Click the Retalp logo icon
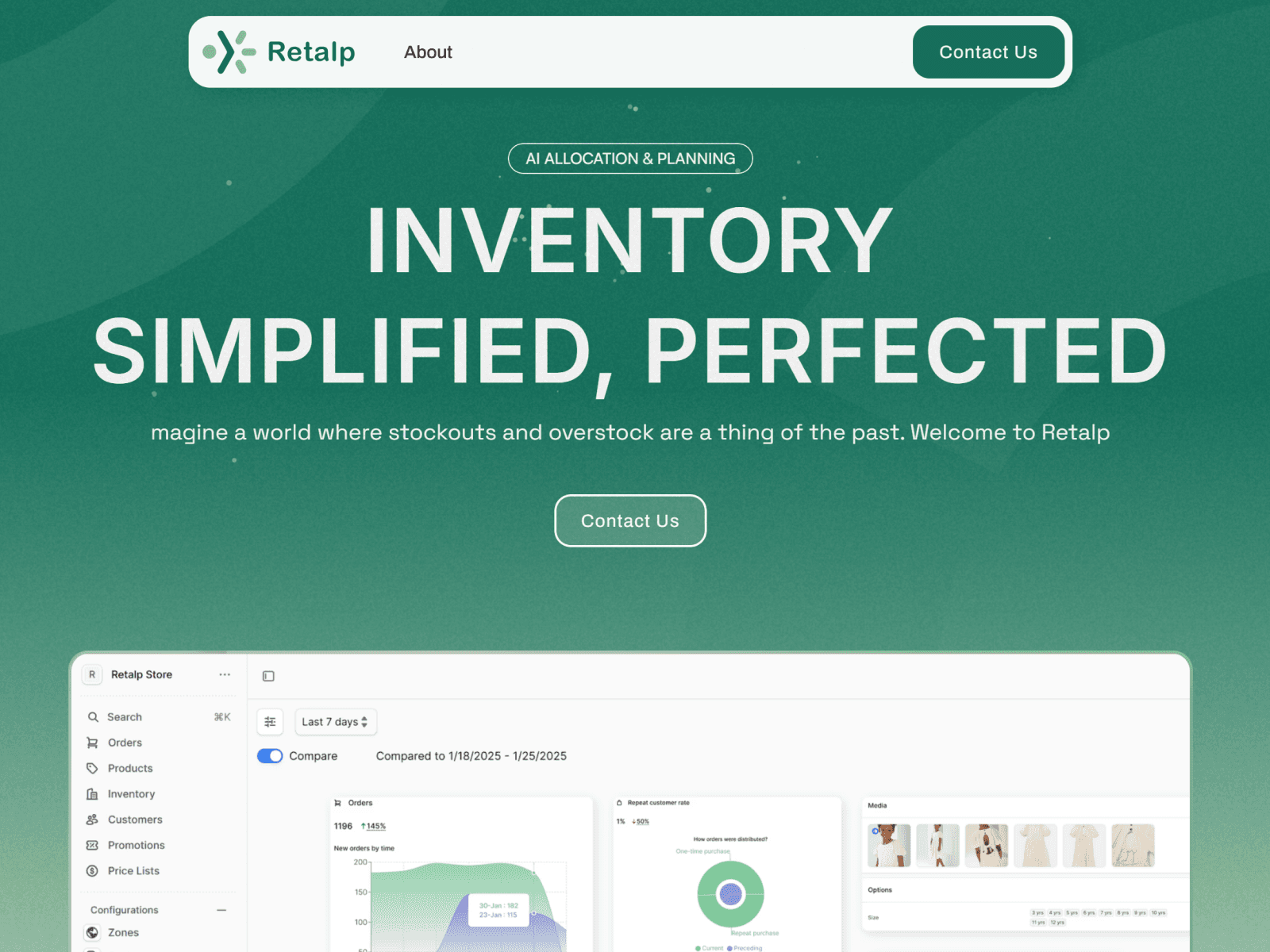The width and height of the screenshot is (1270, 952). [x=229, y=52]
